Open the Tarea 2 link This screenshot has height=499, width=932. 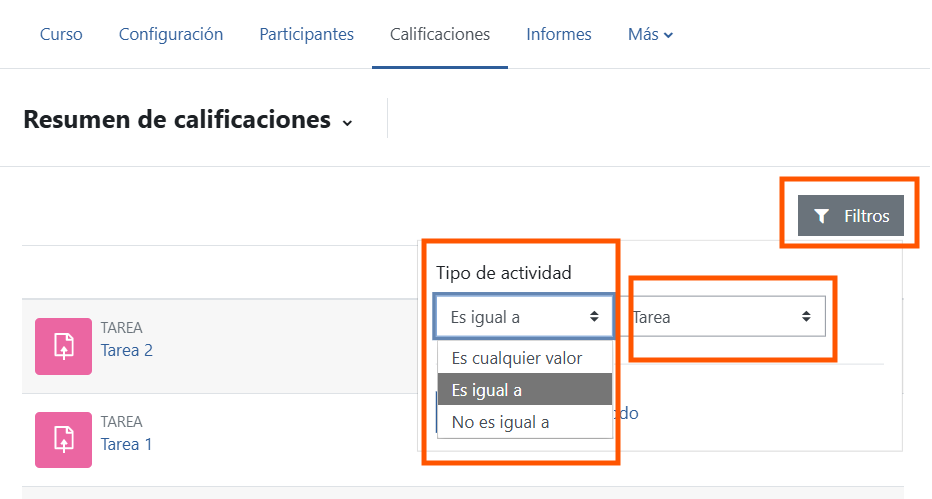point(127,350)
